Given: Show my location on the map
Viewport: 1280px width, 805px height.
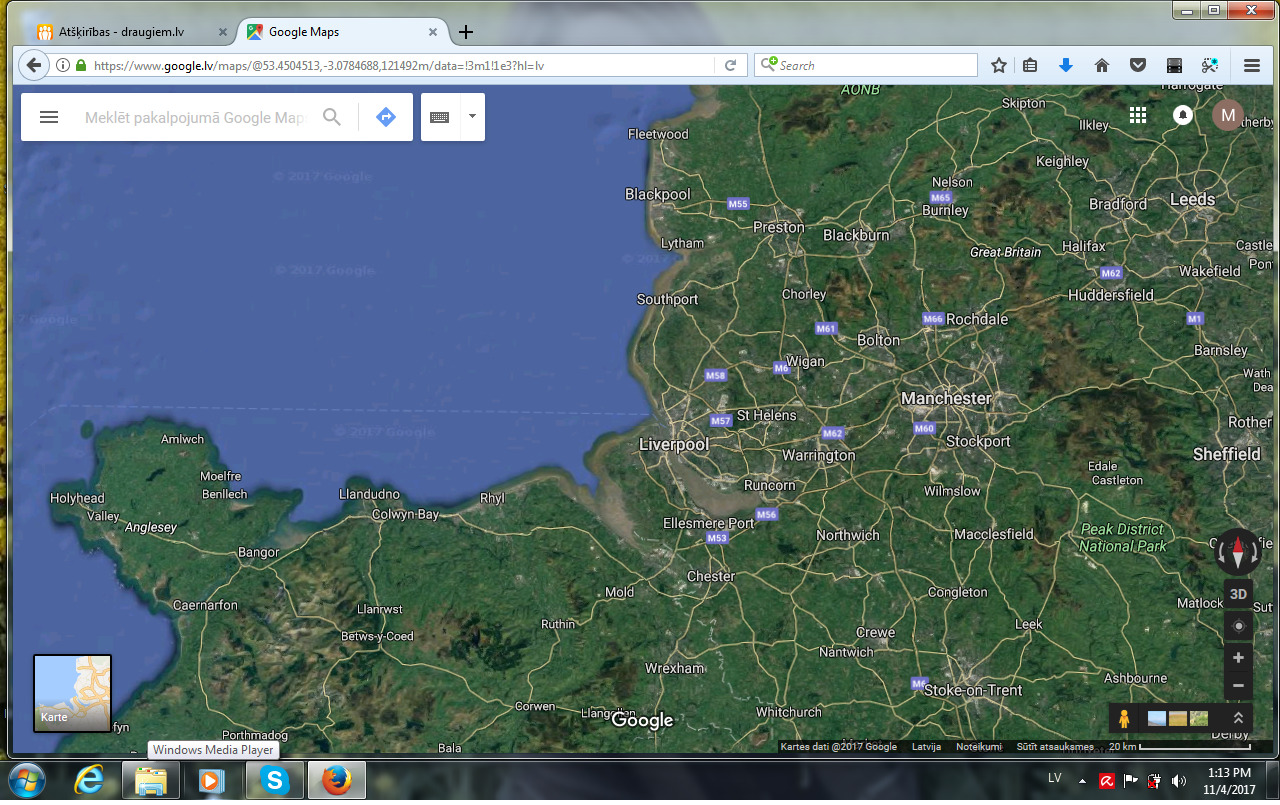Looking at the screenshot, I should coord(1238,626).
